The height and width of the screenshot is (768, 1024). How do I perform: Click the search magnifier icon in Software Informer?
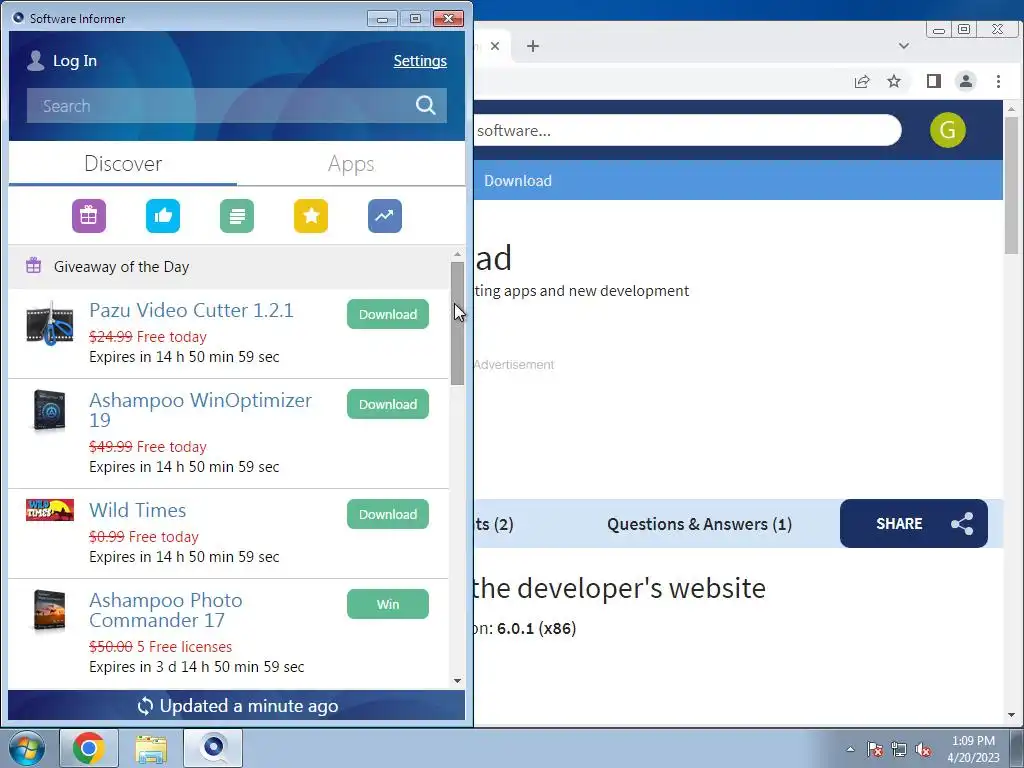tap(426, 105)
